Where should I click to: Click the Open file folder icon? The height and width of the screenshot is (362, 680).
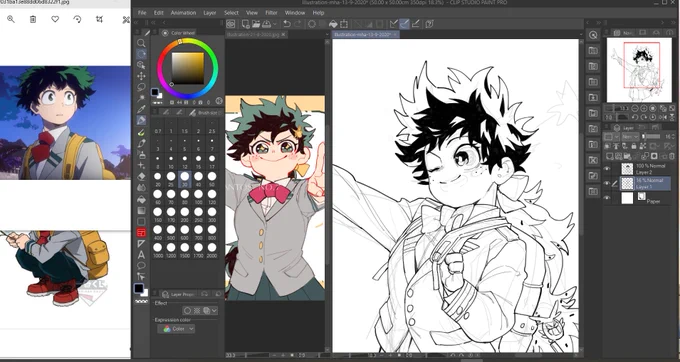256,24
